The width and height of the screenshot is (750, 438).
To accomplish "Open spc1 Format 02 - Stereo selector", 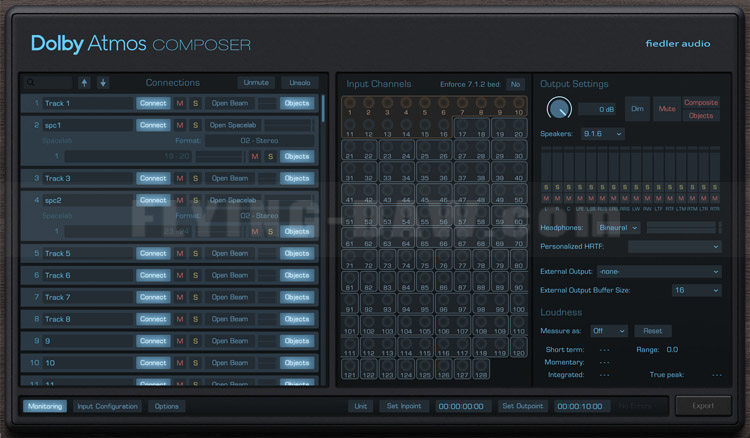I will point(259,141).
